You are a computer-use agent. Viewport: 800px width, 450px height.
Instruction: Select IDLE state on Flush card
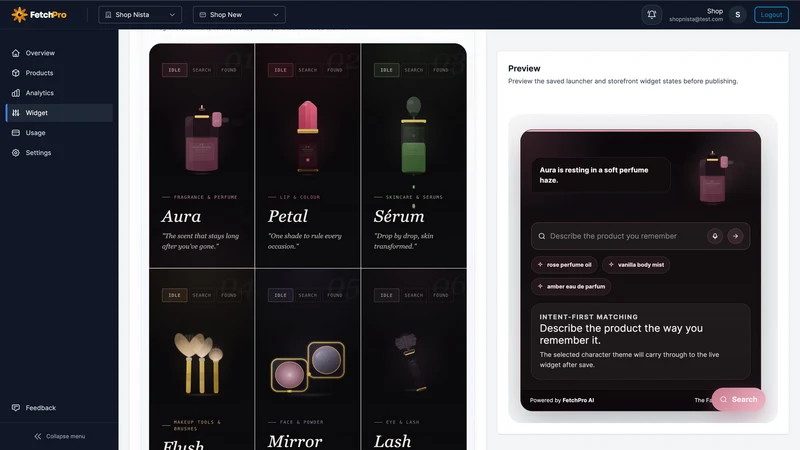174,295
